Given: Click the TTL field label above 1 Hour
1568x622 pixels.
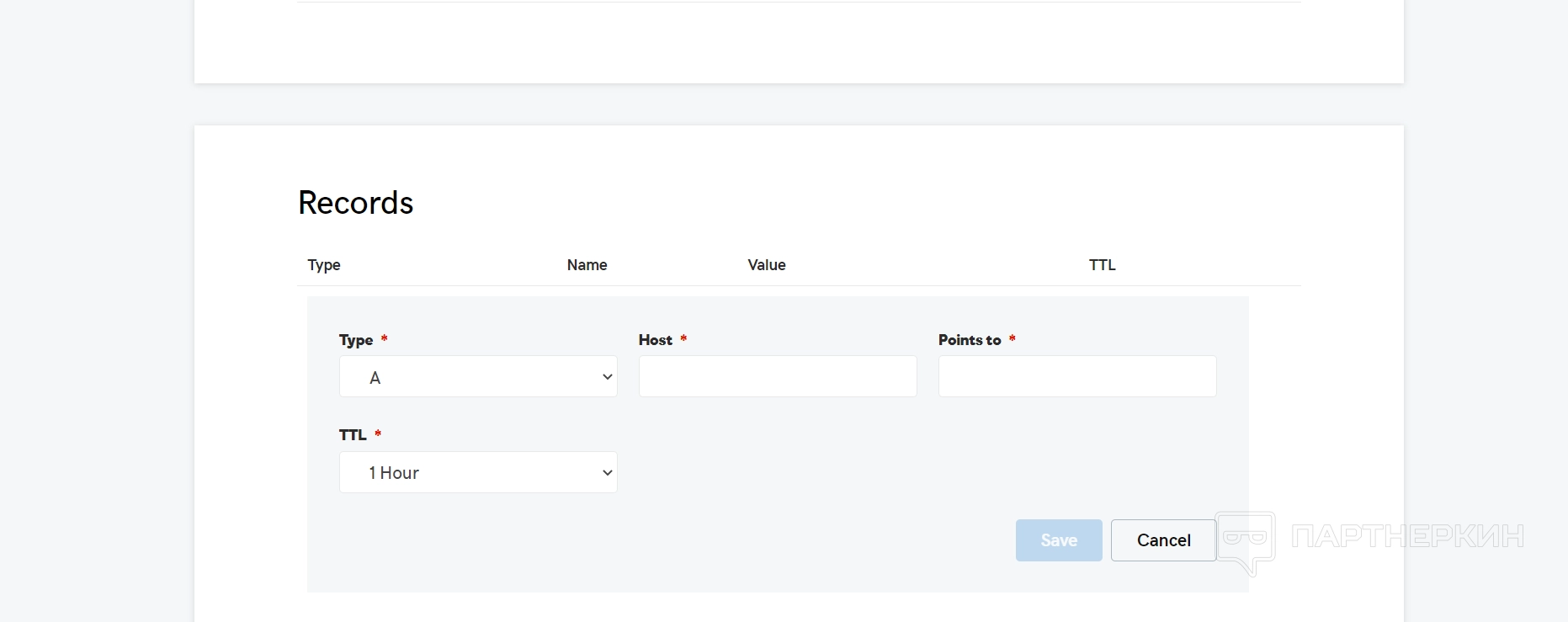Looking at the screenshot, I should (353, 435).
